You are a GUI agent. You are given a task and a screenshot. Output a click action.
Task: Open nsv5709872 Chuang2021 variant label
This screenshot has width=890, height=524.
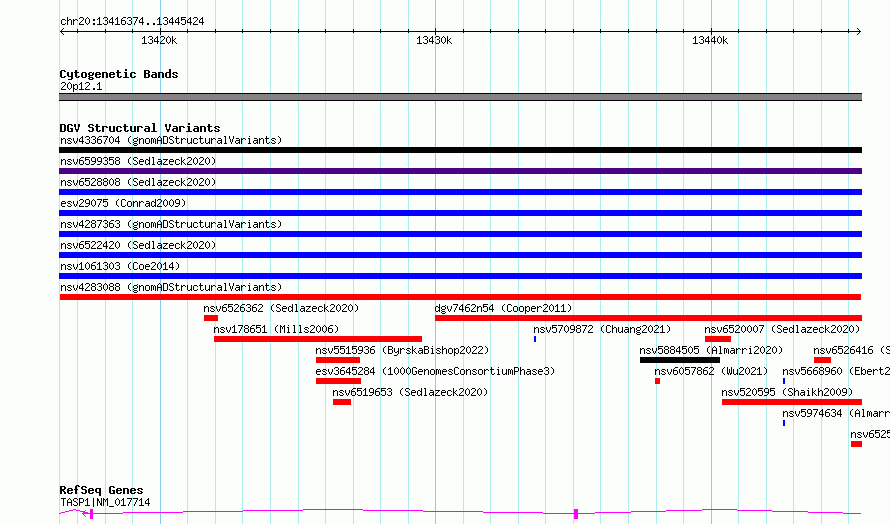(x=602, y=329)
